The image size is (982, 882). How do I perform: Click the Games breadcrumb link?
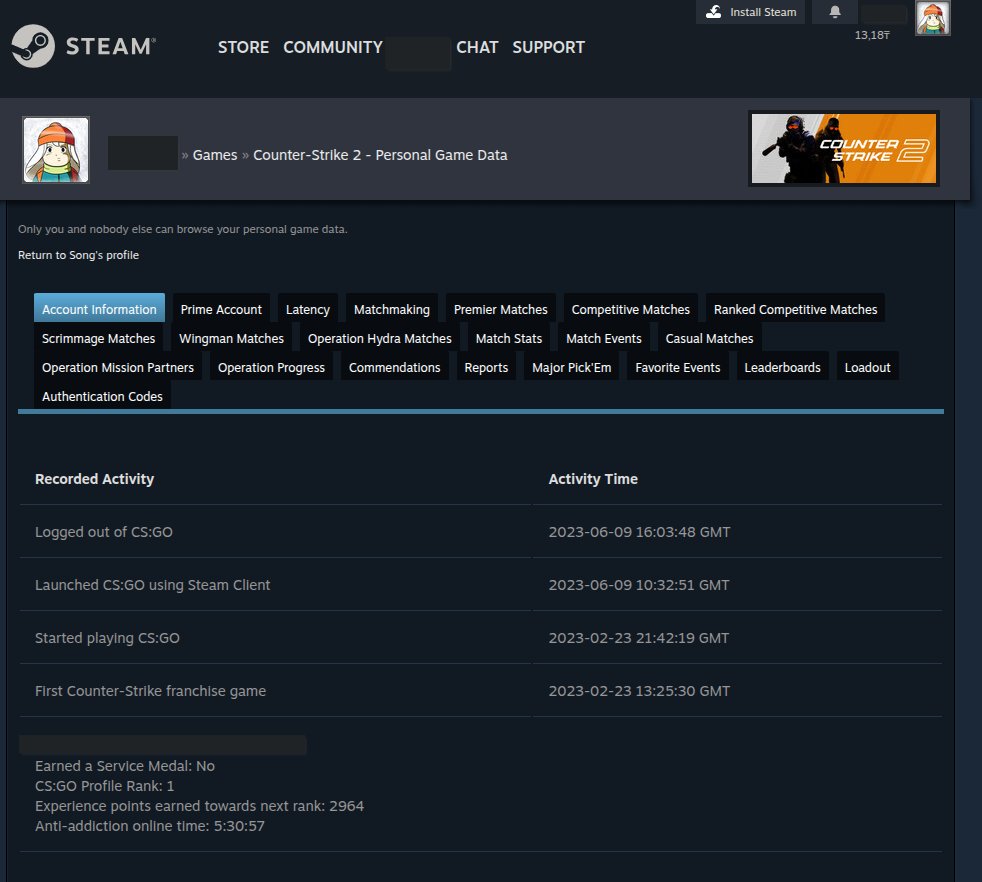(x=215, y=155)
